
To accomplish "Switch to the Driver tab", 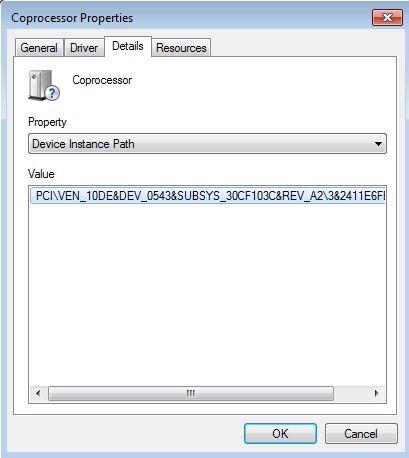I will coord(84,48).
